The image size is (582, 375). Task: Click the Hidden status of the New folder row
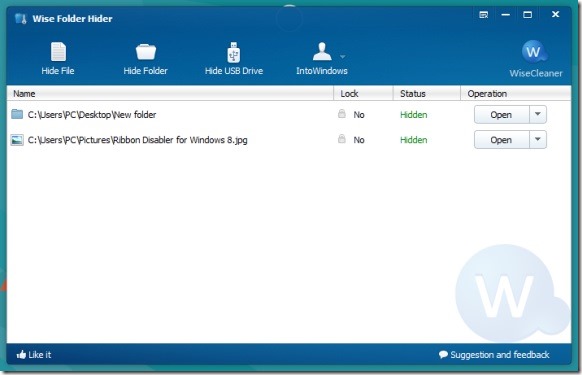coord(413,115)
